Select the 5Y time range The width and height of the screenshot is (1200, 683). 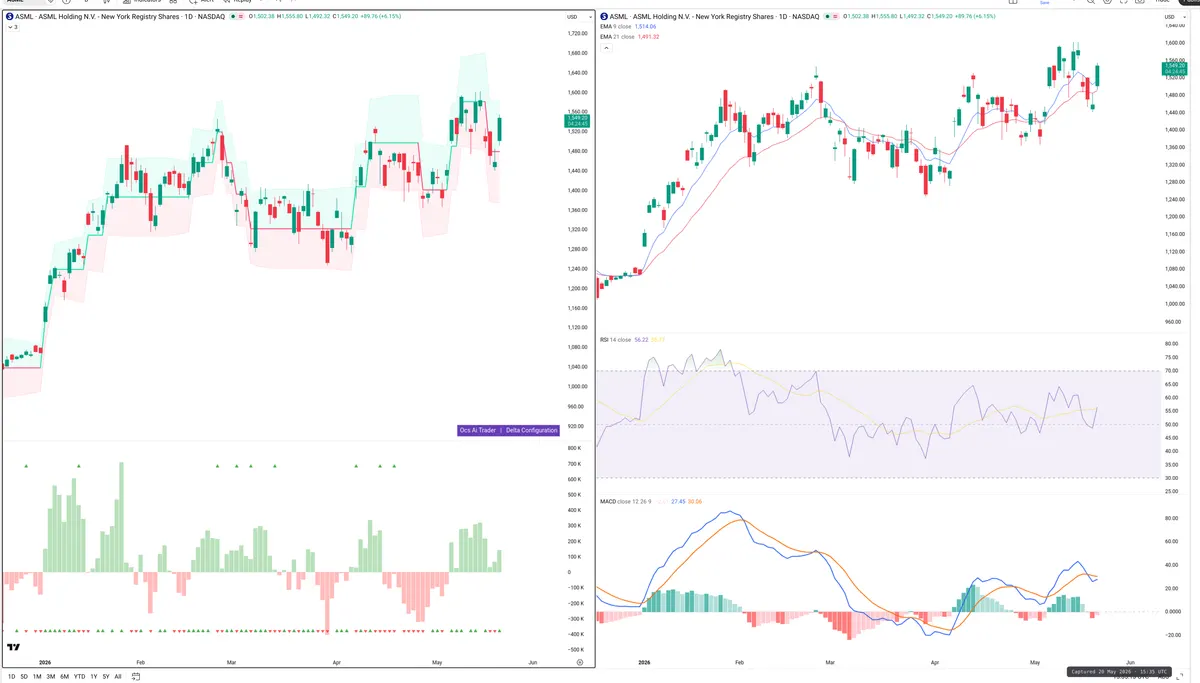click(106, 677)
